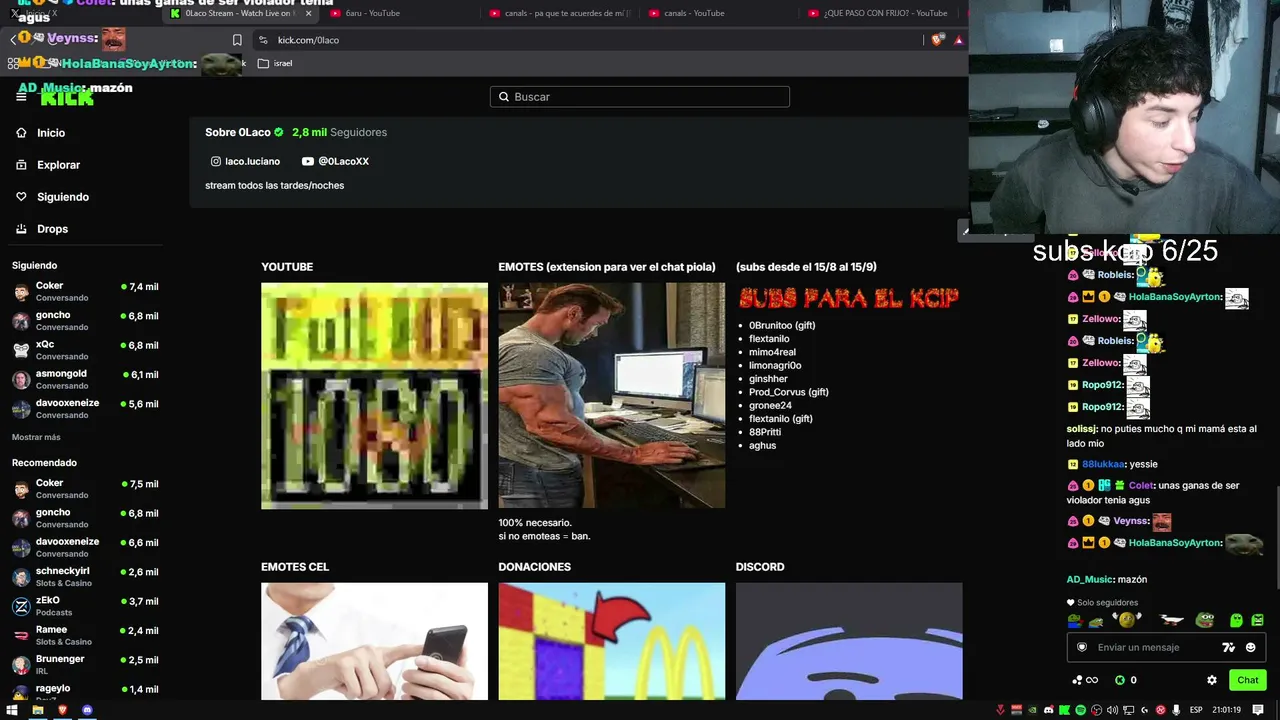This screenshot has width=1280, height=720.
Task: Open the Brave Rewards triangle icon
Action: tap(959, 40)
